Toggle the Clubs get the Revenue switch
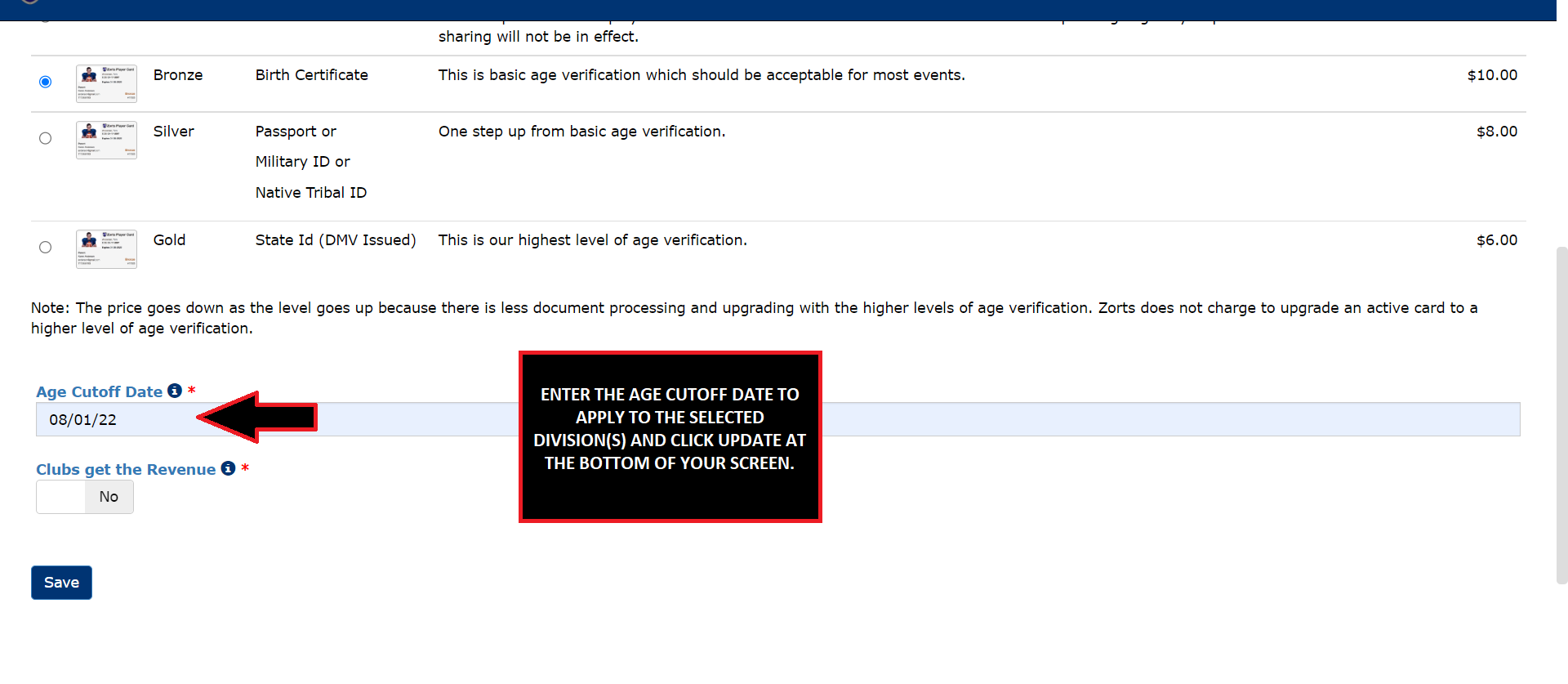The width and height of the screenshot is (1568, 684). (85, 497)
